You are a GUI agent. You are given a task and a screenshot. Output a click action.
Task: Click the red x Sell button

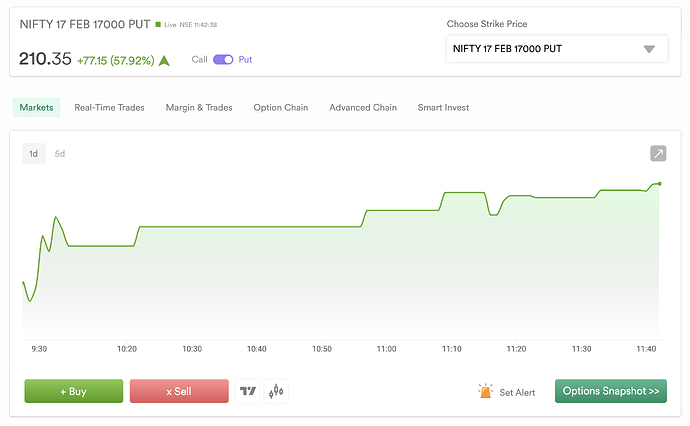click(179, 391)
